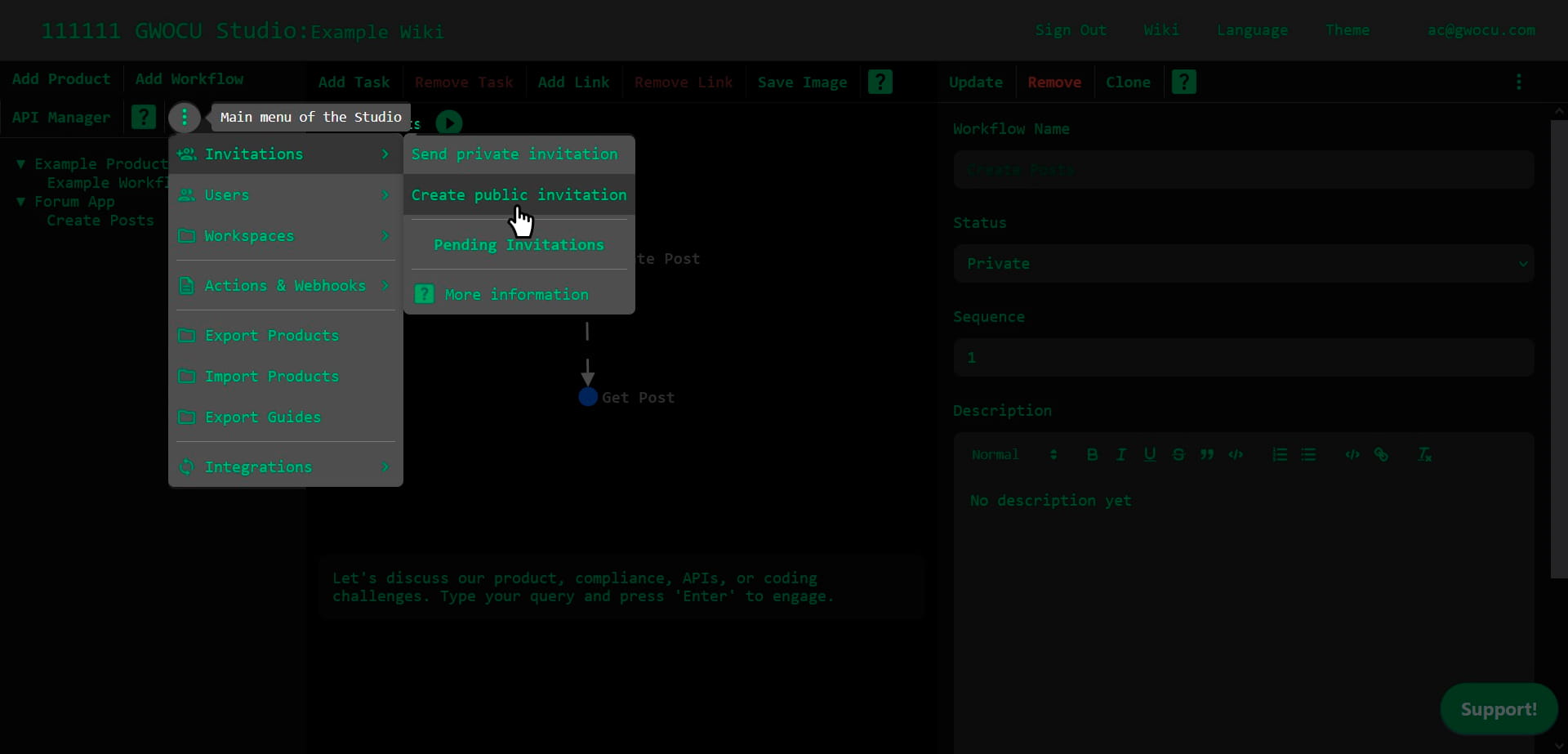Click the Clone button
This screenshot has width=1568, height=754.
pyautogui.click(x=1128, y=82)
